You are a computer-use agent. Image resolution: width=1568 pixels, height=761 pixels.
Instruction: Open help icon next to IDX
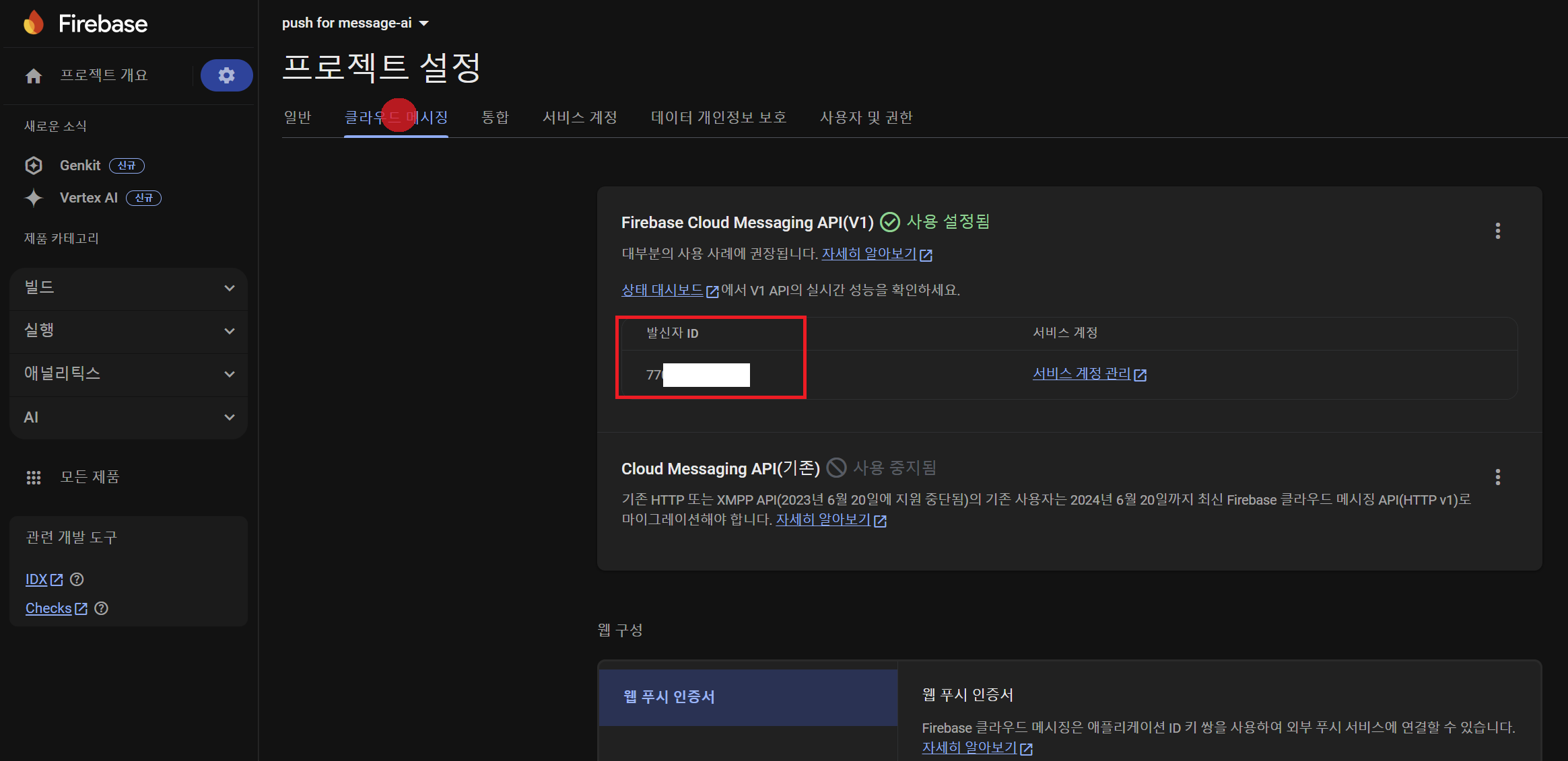point(77,579)
